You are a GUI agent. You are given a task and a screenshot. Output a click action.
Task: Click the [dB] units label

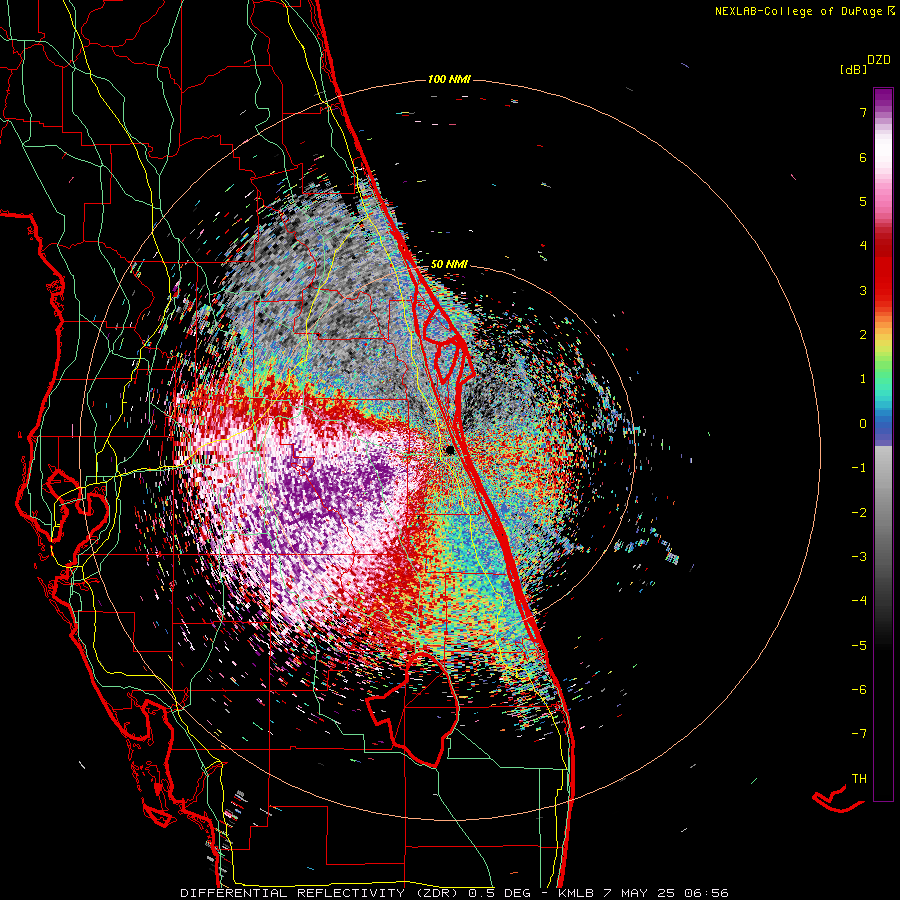click(853, 69)
